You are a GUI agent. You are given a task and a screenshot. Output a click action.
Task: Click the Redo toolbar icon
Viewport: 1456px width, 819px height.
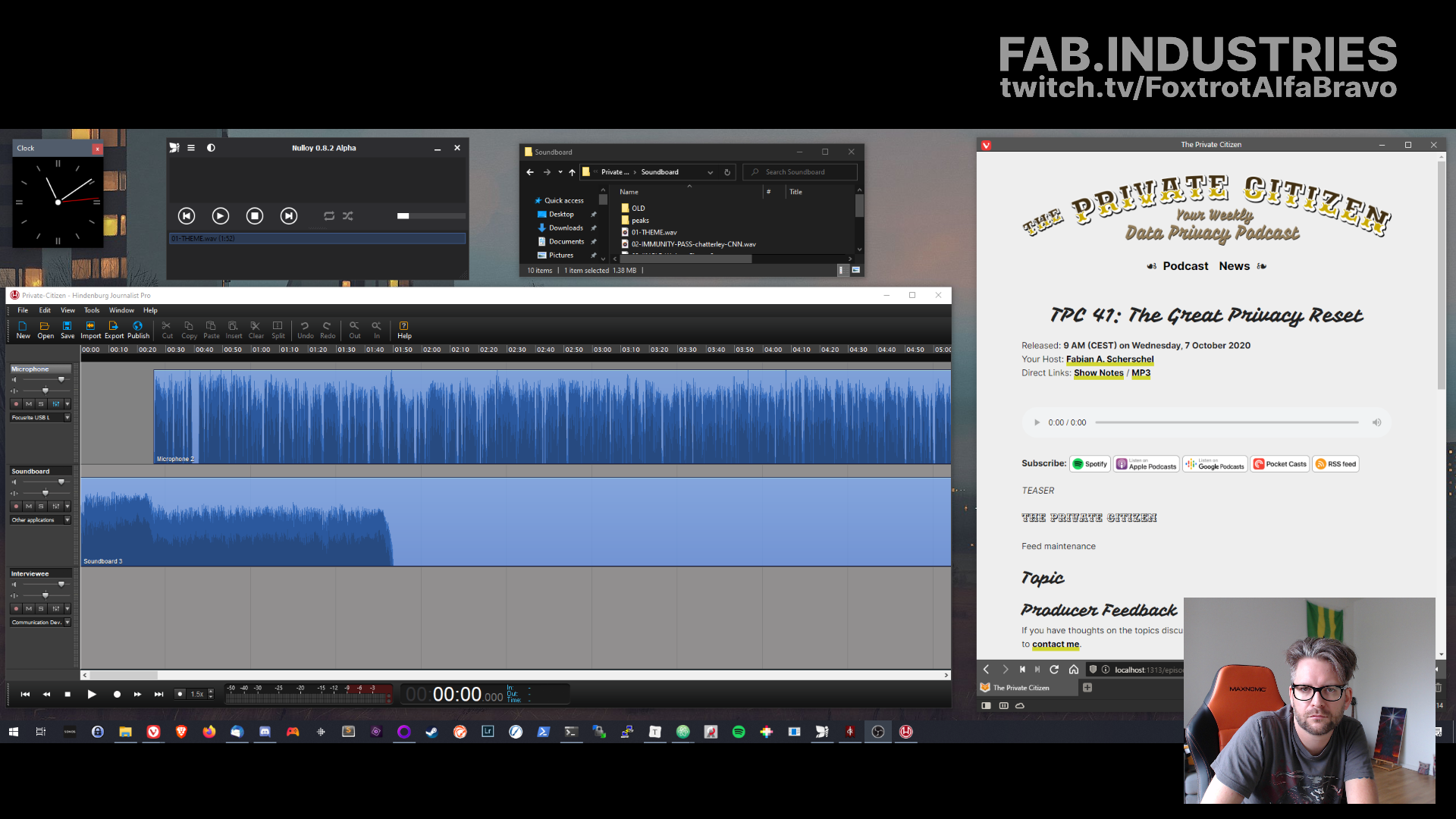pos(328,330)
